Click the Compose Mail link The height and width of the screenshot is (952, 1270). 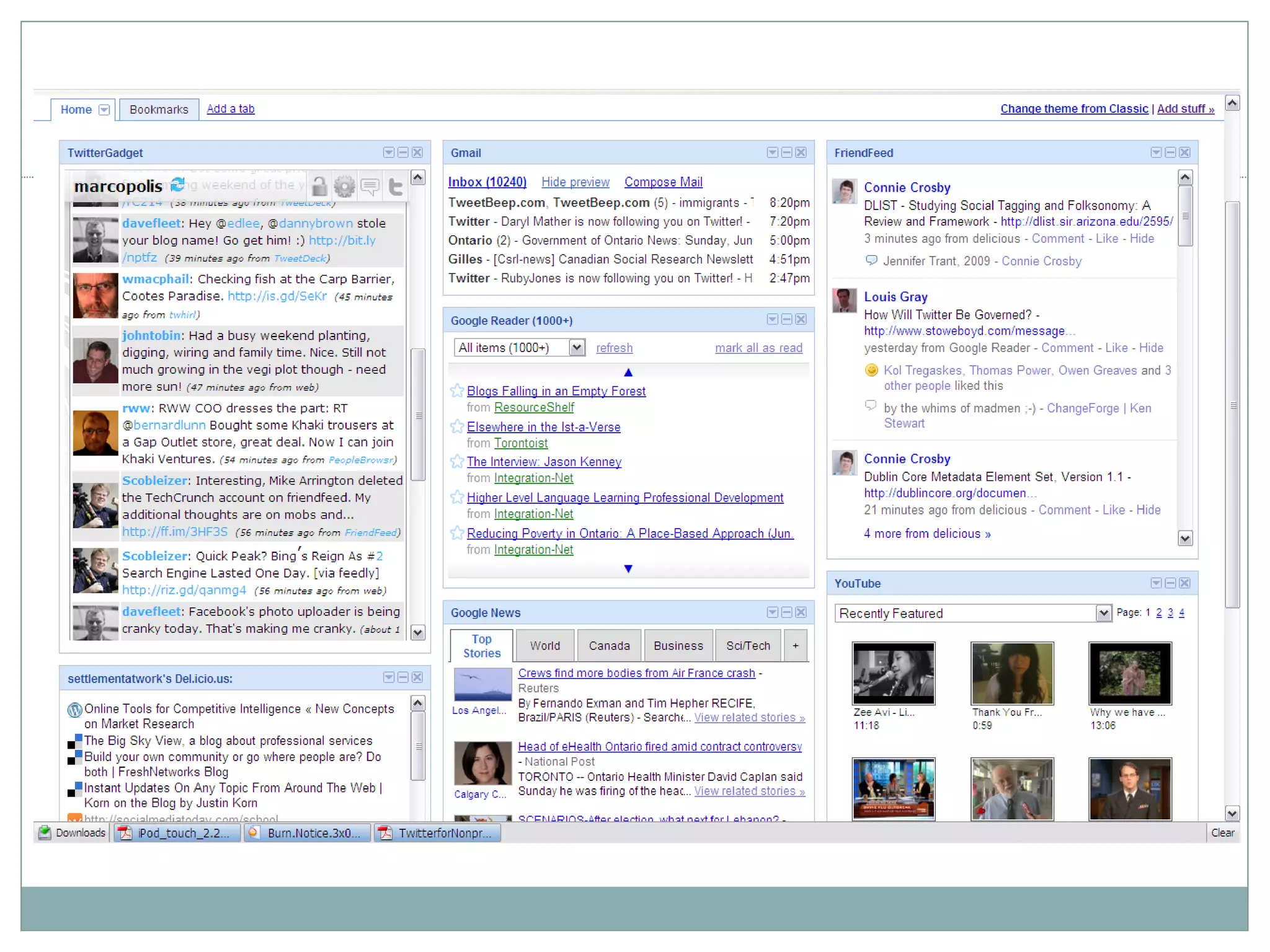(663, 182)
